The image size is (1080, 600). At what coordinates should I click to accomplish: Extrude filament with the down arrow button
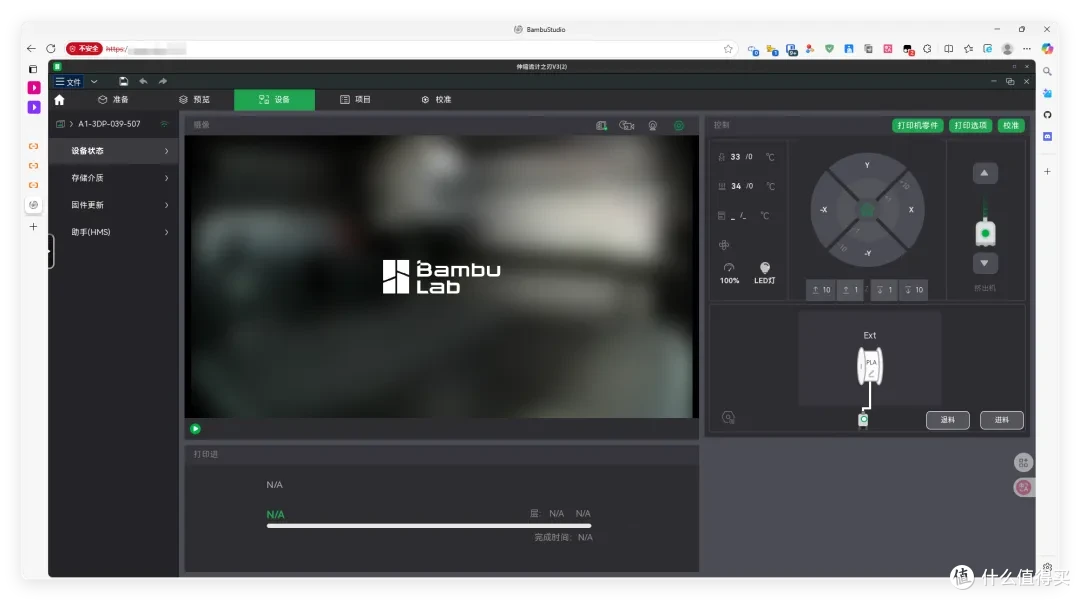point(984,263)
